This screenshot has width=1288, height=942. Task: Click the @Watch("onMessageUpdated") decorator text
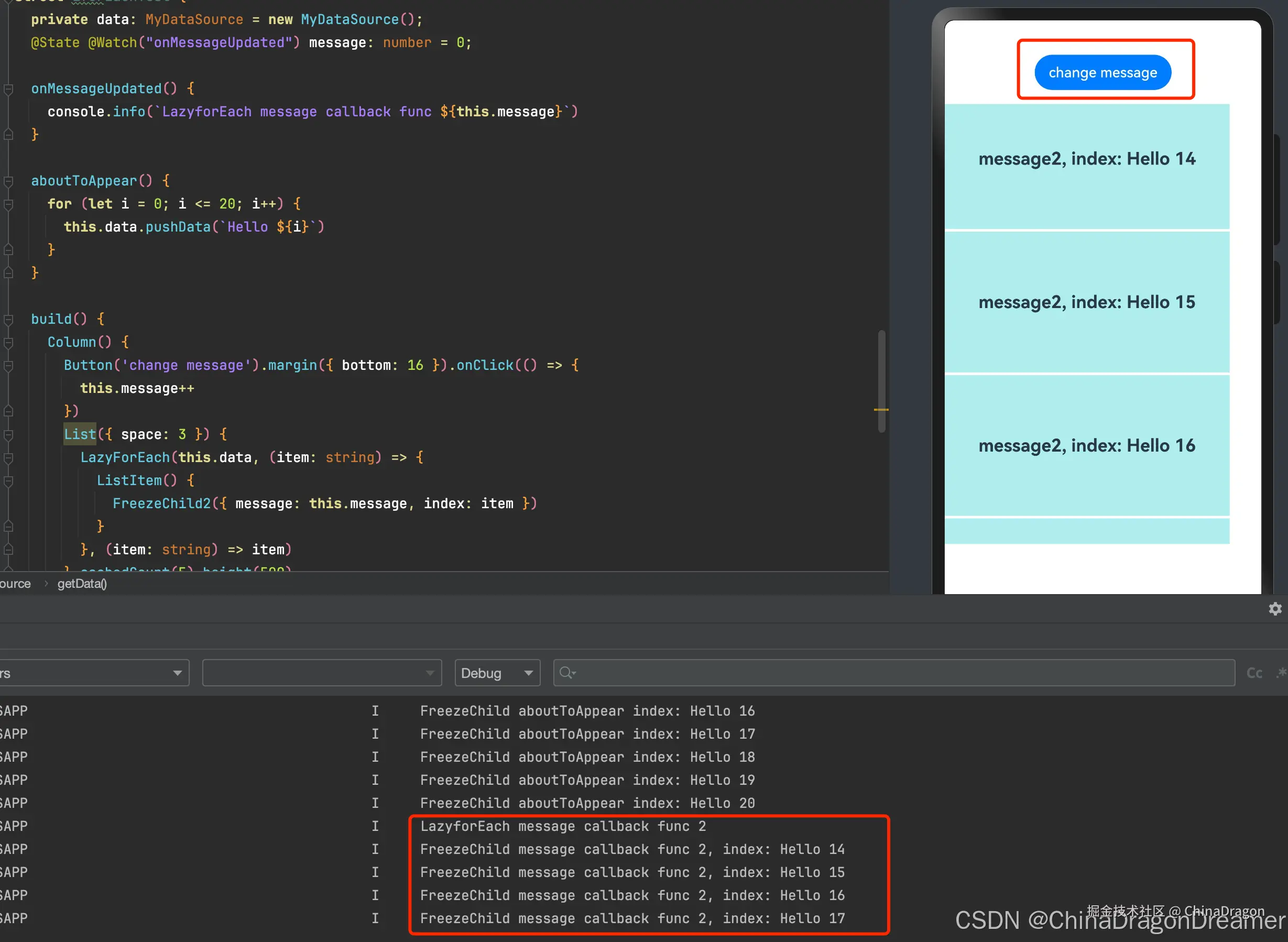click(194, 43)
